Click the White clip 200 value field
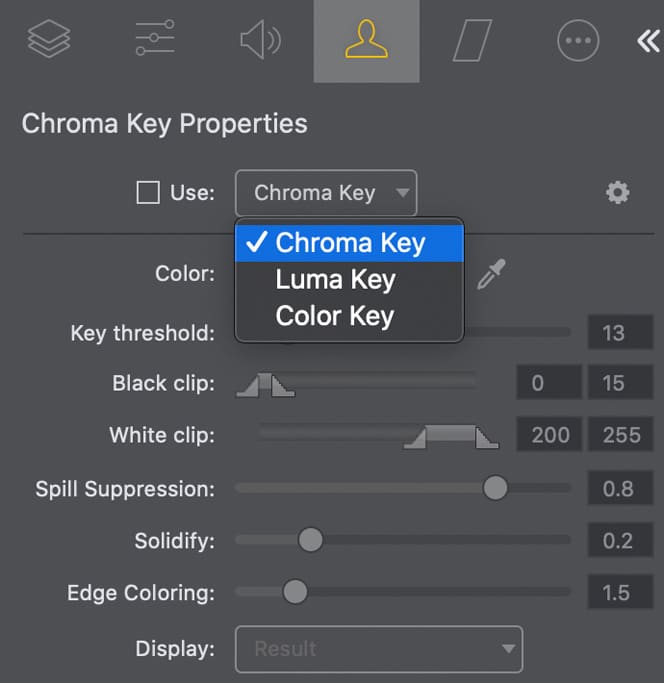 click(x=550, y=436)
